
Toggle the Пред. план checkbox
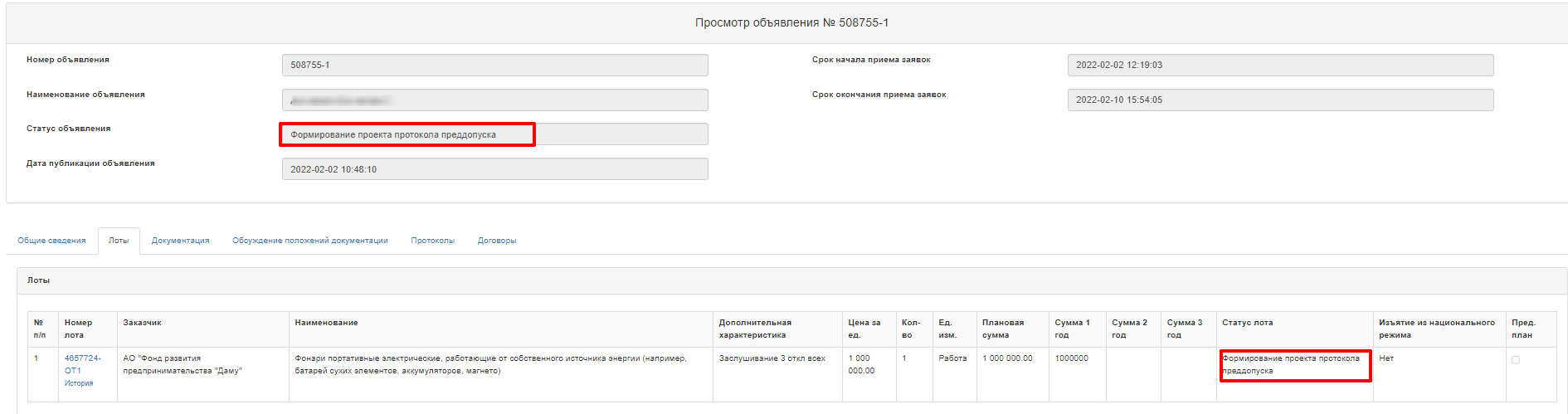[1516, 360]
